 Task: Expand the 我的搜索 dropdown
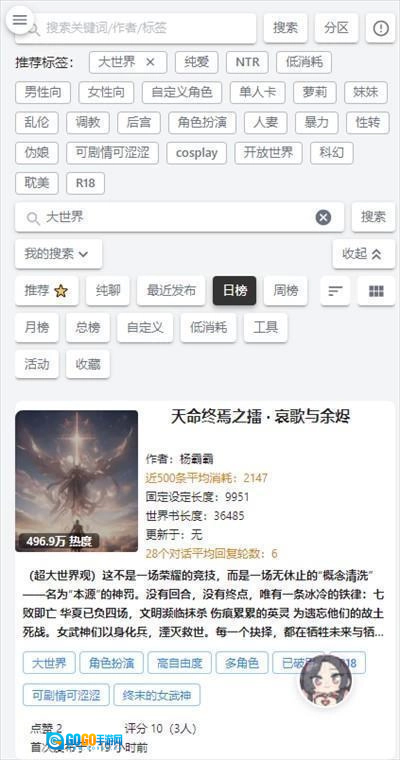[58, 254]
